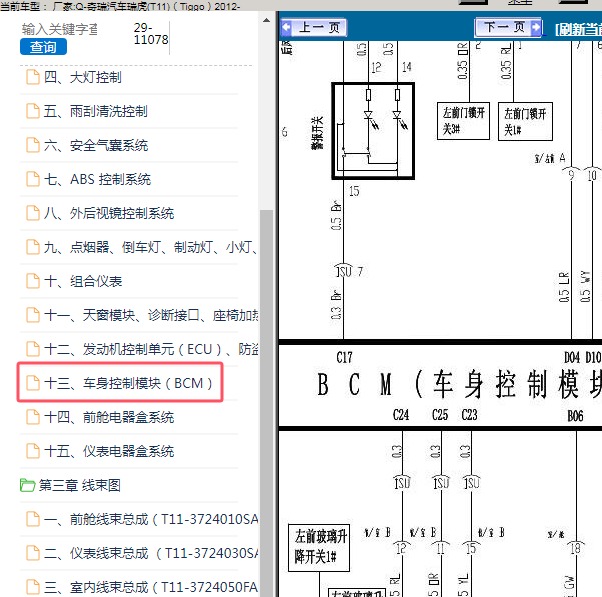Click the 左前门锁开关3# box in diagram

coord(463,121)
